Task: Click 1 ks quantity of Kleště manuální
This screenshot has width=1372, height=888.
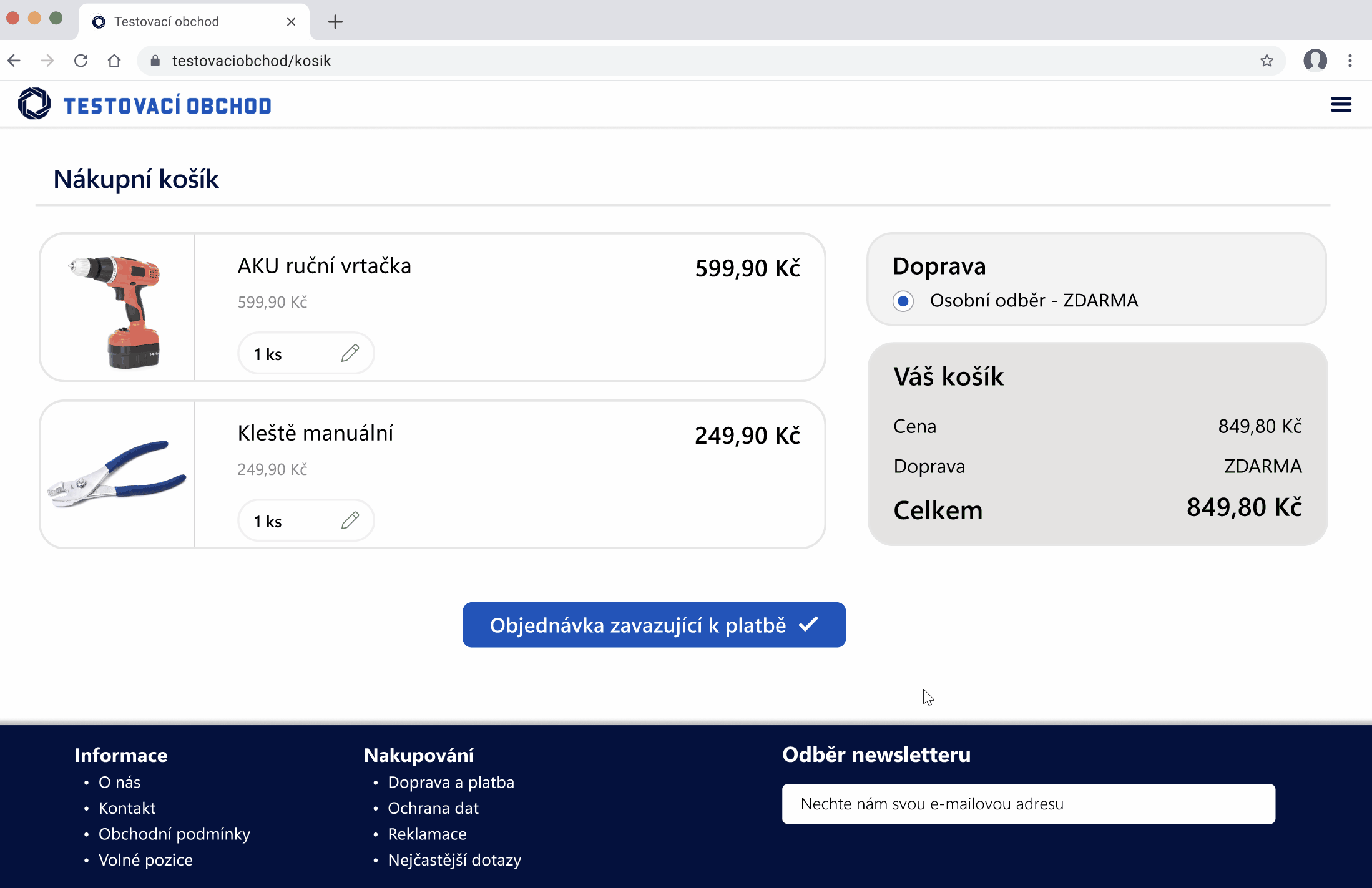Action: click(268, 522)
